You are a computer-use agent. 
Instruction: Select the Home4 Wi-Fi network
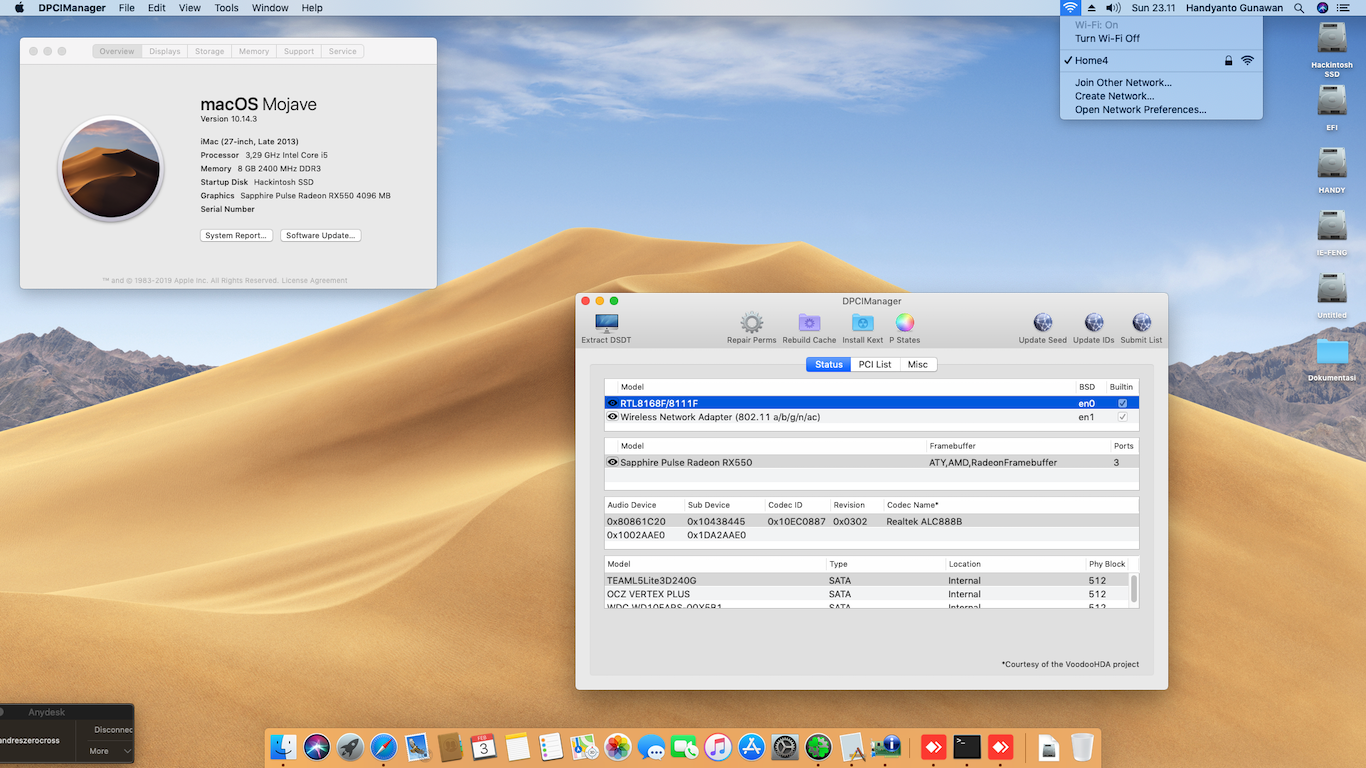tap(1161, 61)
